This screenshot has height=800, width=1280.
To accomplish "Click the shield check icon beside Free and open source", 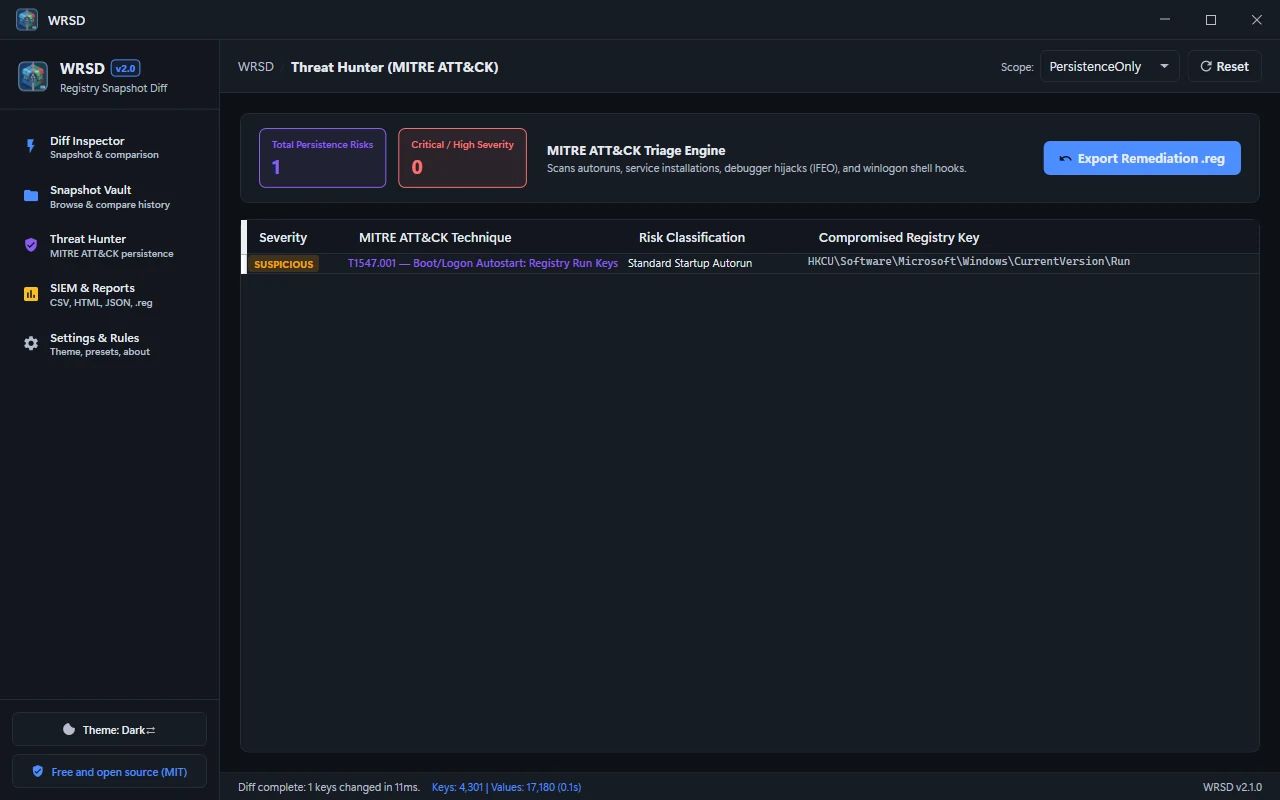I will coord(38,772).
